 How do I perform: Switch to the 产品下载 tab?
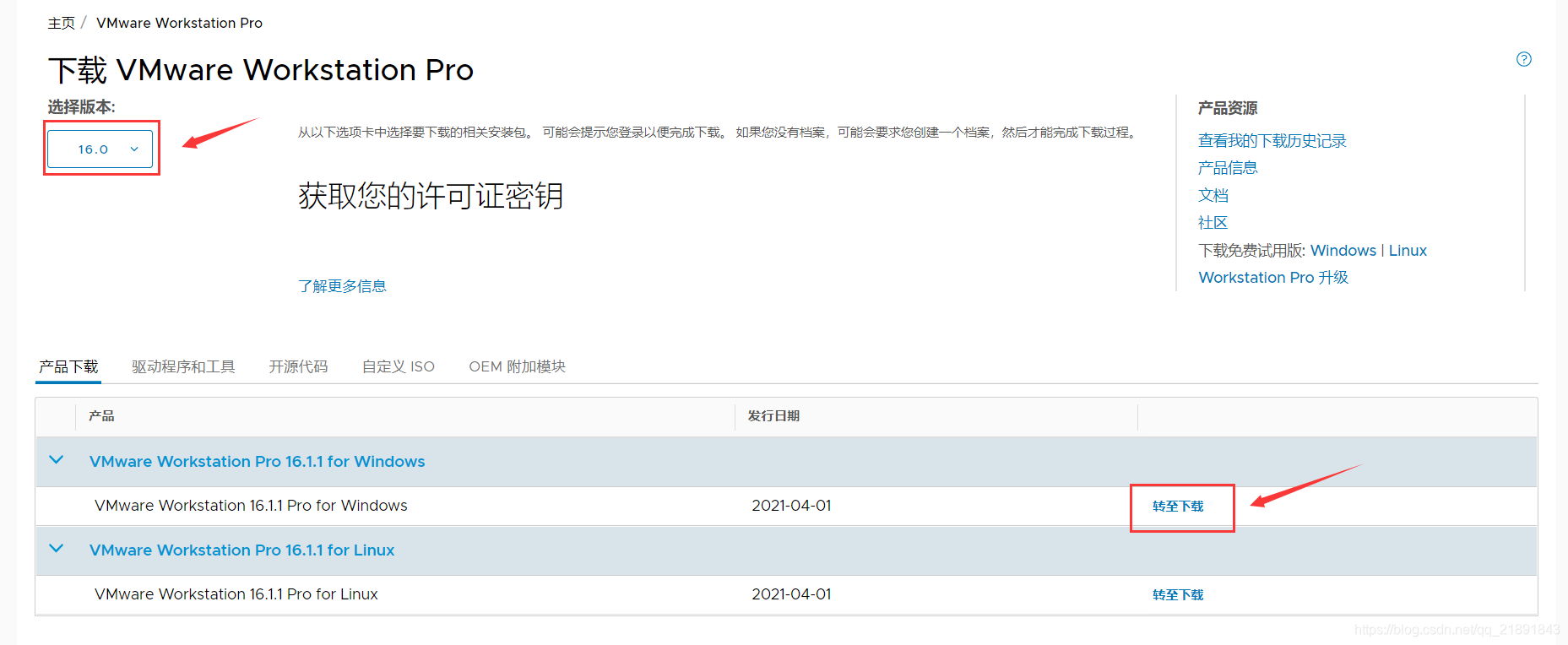[x=68, y=366]
